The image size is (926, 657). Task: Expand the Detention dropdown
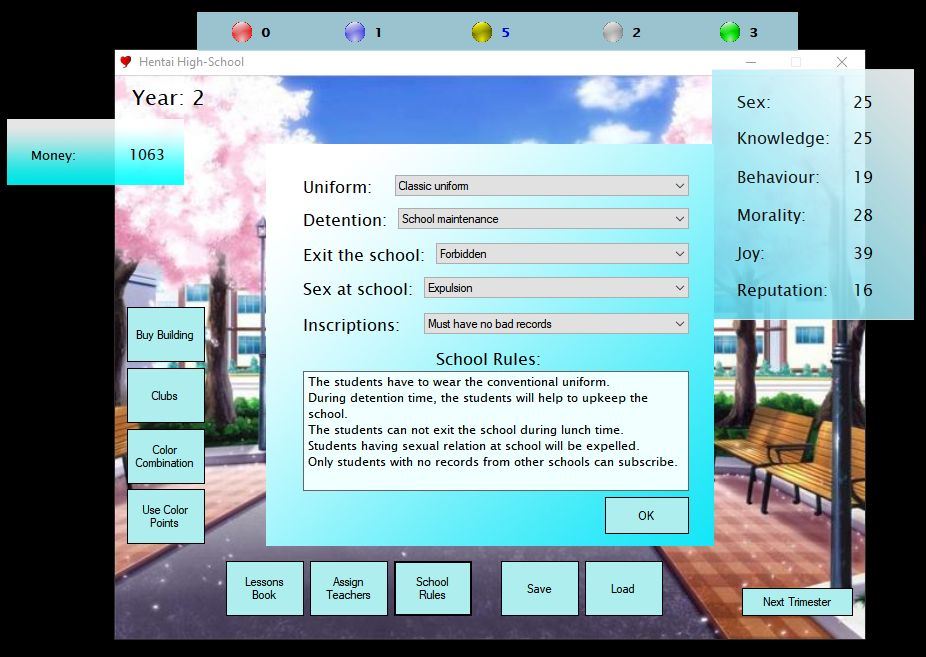[x=543, y=219]
